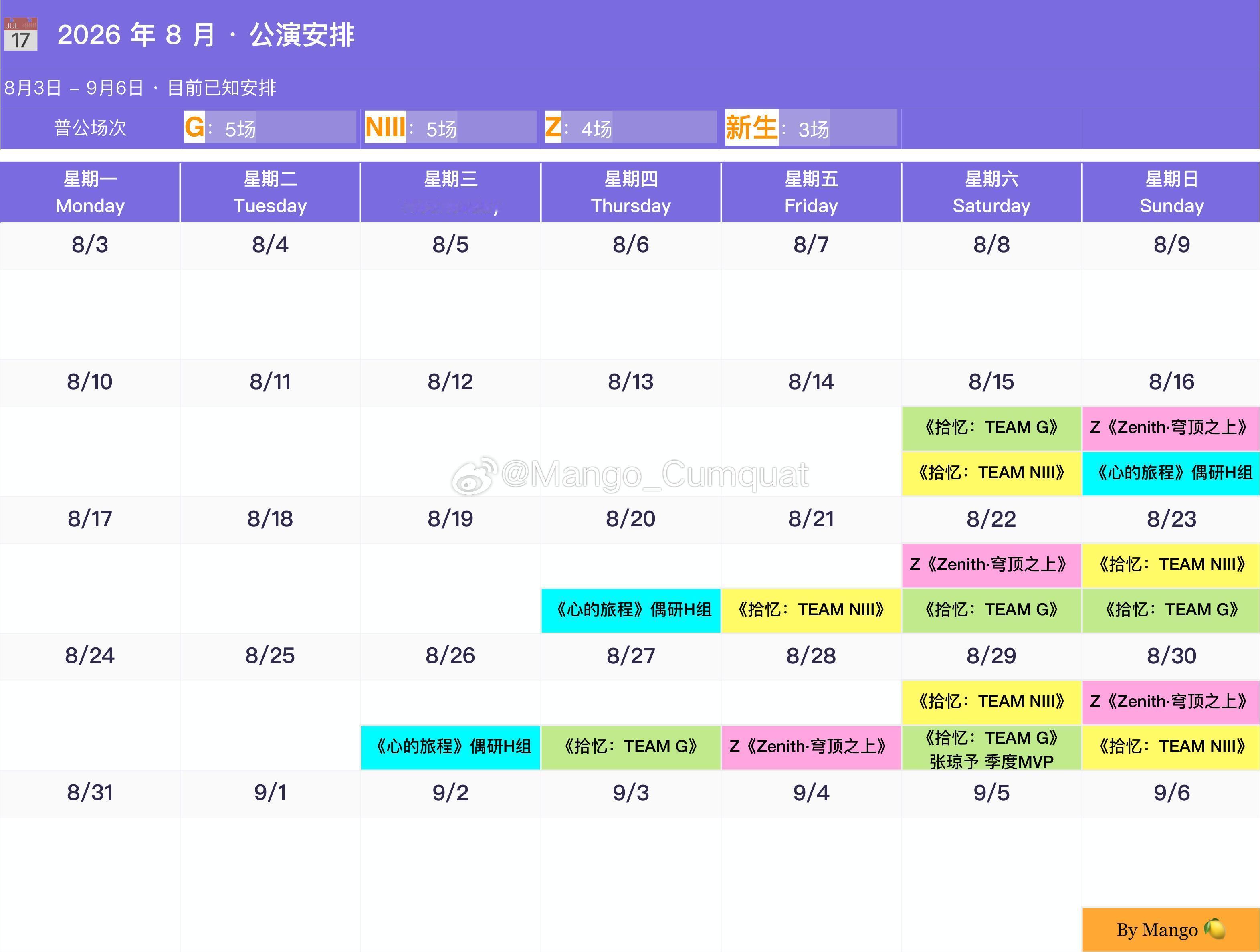Select the 8/24 date cell

point(90,656)
